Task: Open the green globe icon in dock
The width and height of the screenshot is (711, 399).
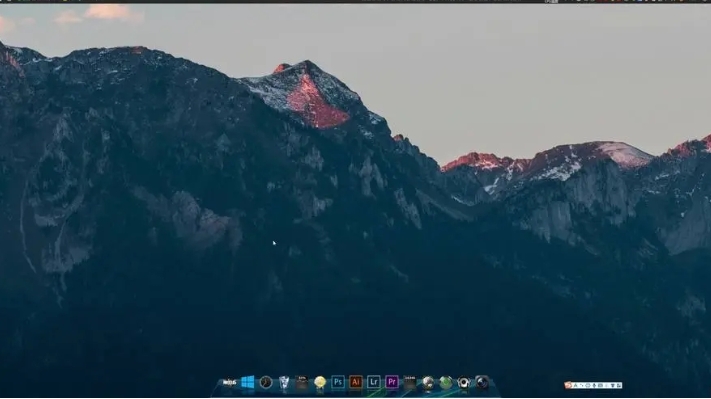Action: point(446,383)
